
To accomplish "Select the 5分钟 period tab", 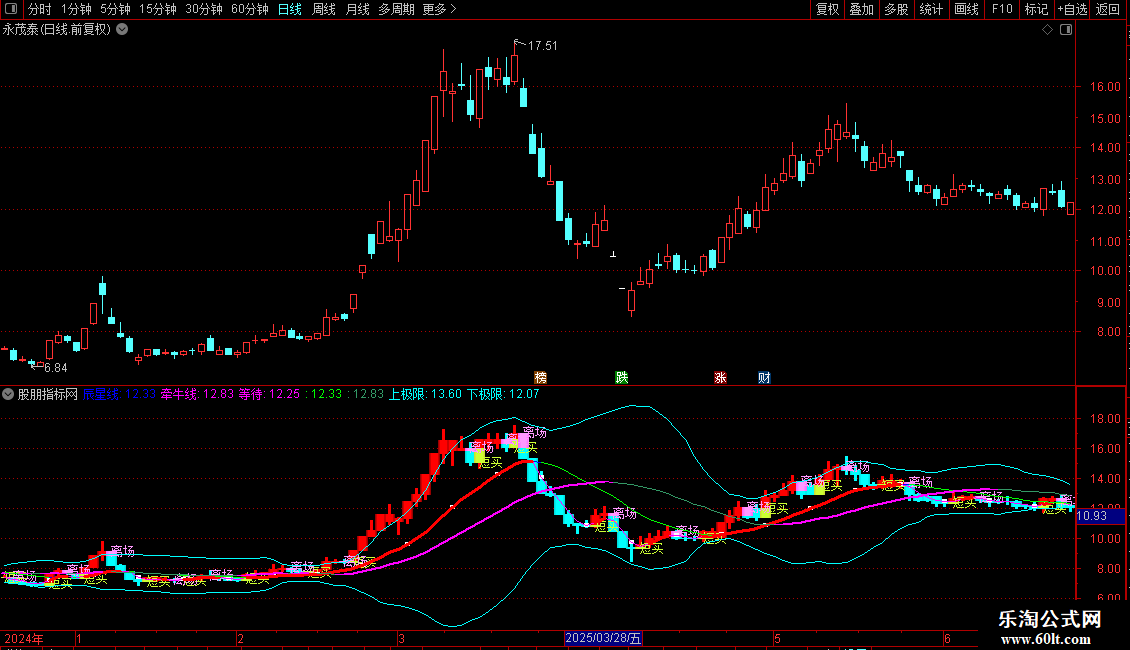I will pos(115,9).
